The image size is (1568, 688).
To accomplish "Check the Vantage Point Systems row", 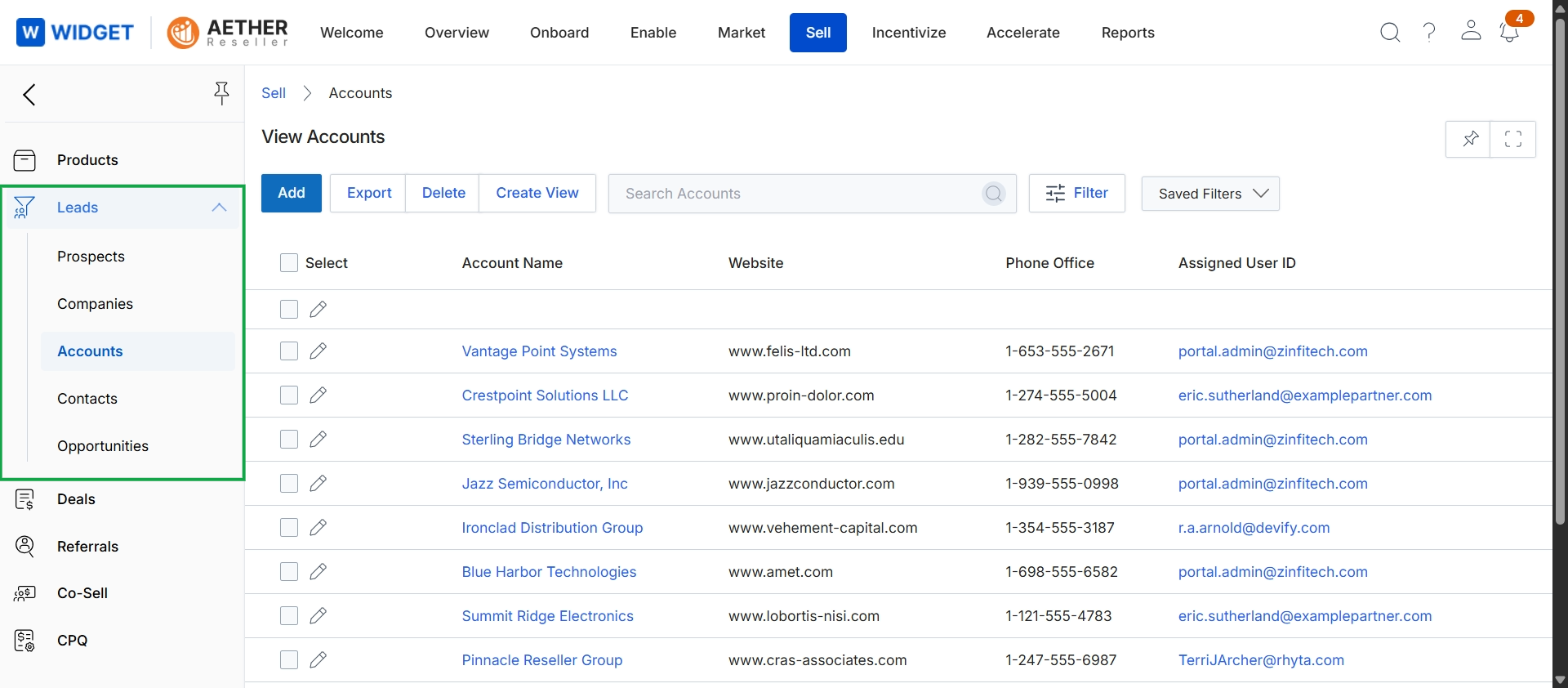I will tap(289, 351).
